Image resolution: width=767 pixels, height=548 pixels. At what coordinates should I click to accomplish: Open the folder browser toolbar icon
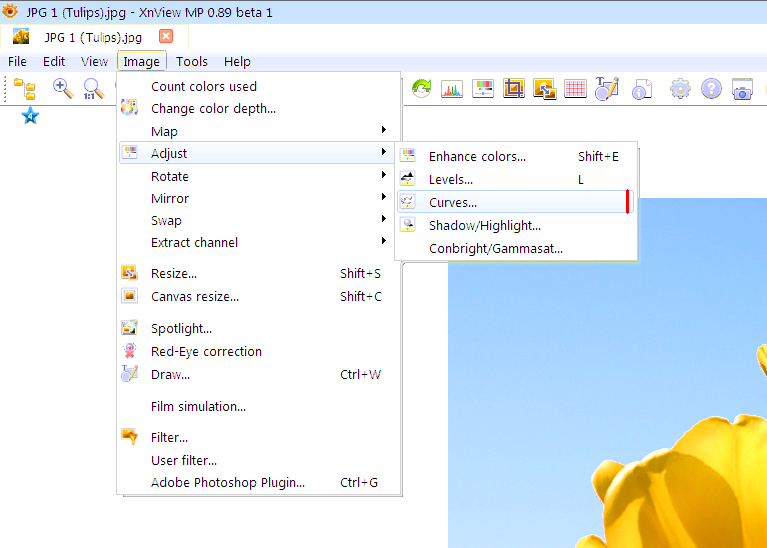click(x=24, y=89)
